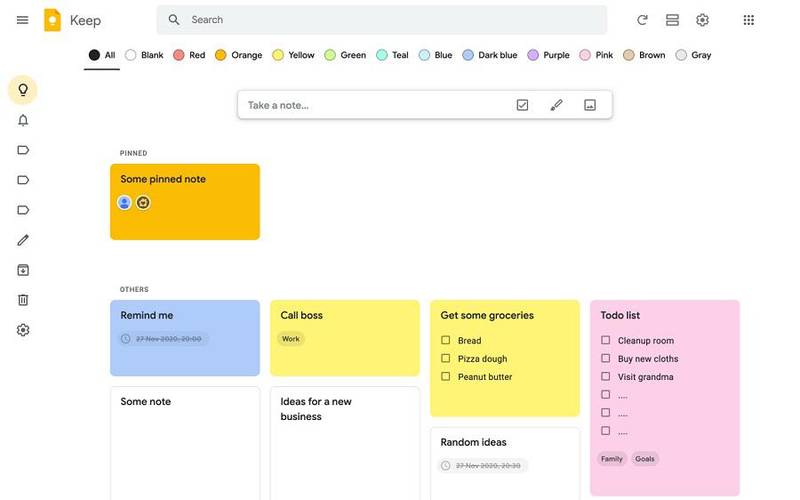
Task: Create new image note icon
Action: (x=590, y=105)
